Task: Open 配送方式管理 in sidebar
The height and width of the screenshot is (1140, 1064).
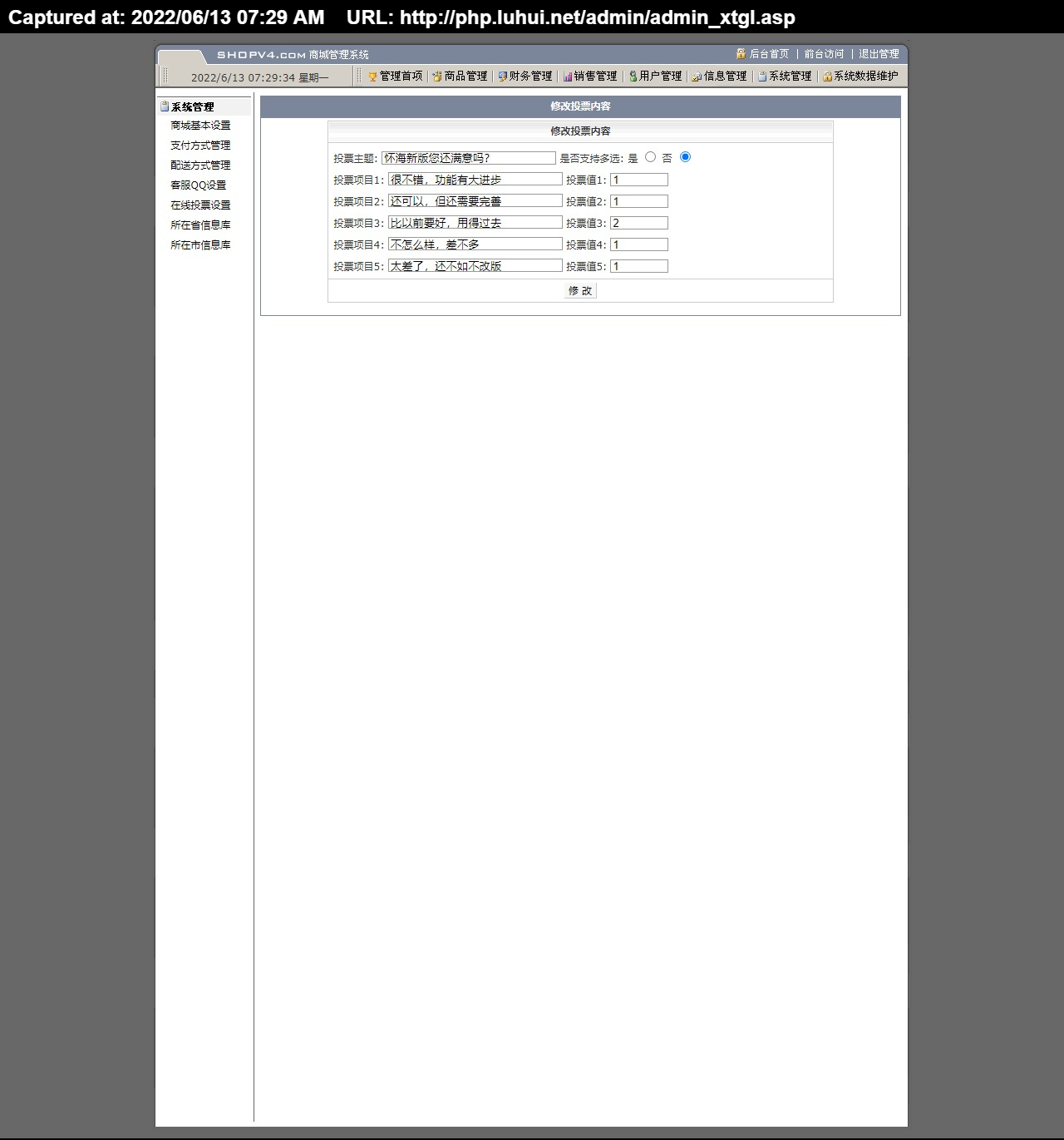Action: point(200,165)
